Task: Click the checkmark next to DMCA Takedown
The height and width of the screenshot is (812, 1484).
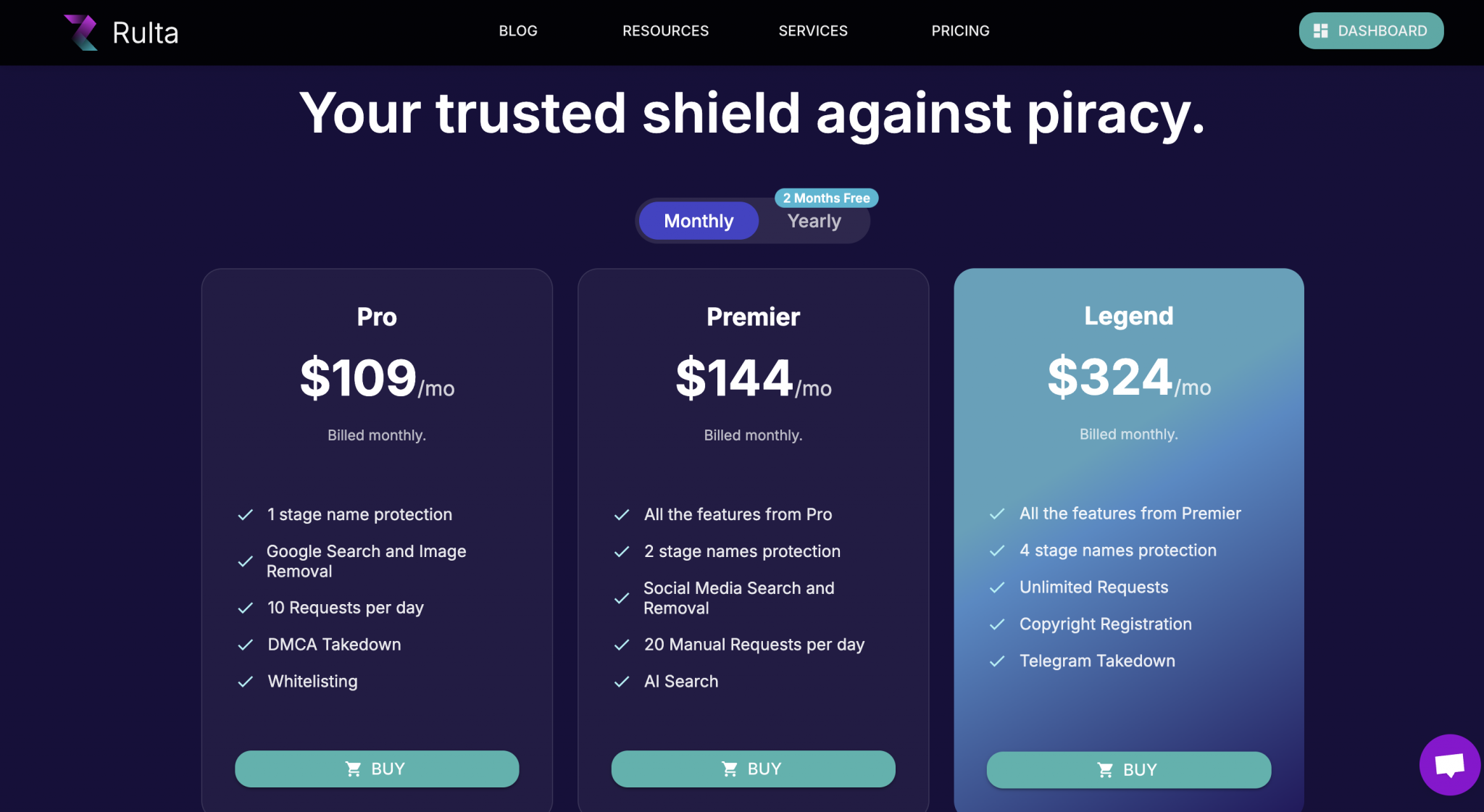Action: pyautogui.click(x=246, y=645)
